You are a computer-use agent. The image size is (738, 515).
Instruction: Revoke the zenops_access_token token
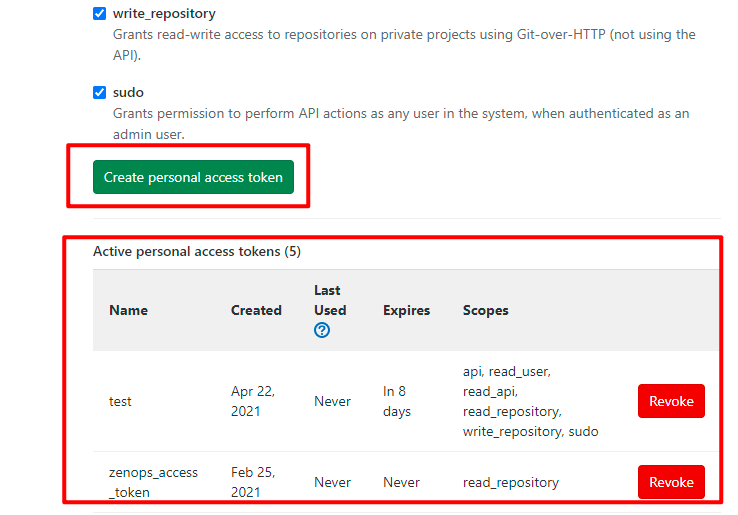[x=671, y=482]
